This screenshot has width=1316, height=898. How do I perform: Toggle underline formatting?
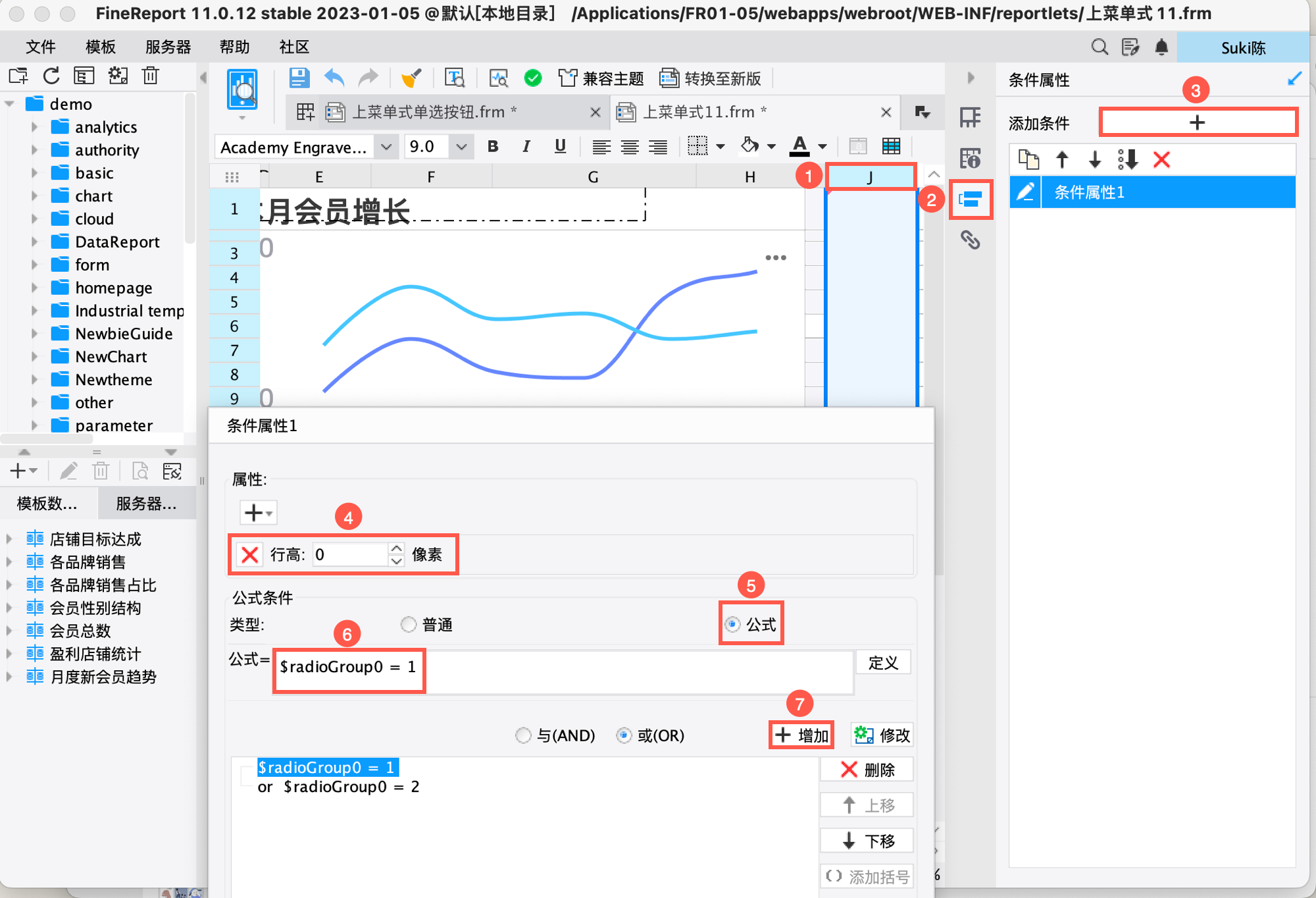[560, 146]
